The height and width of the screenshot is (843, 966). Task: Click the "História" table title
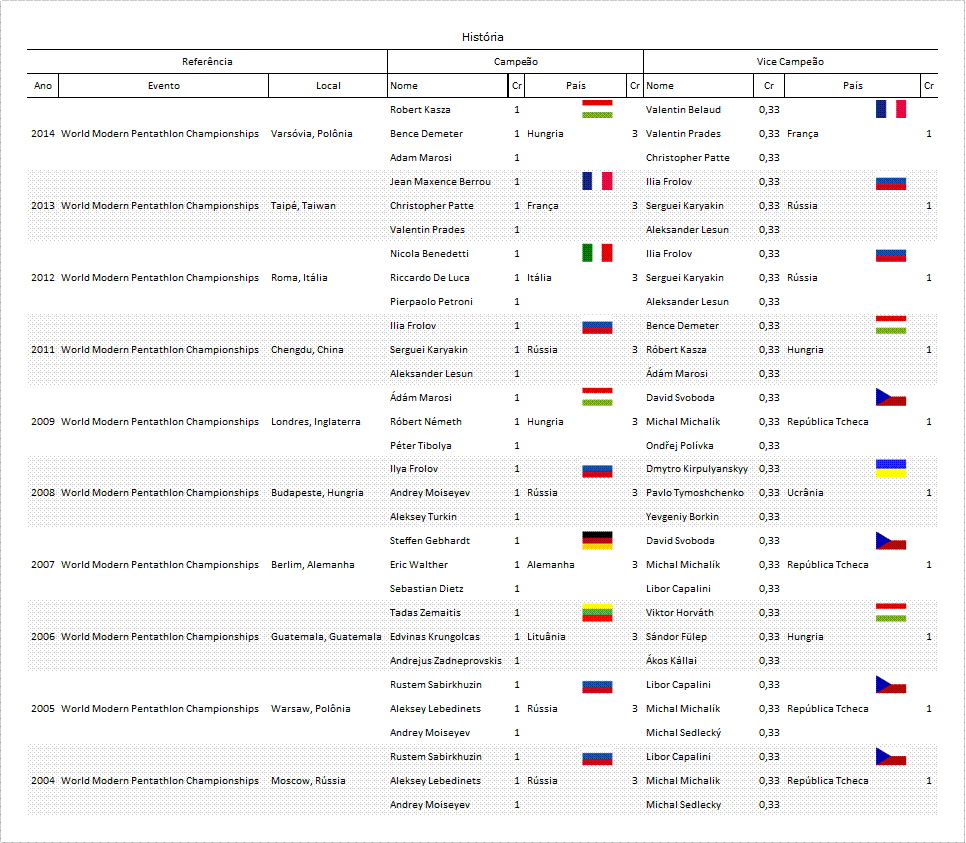tap(482, 37)
